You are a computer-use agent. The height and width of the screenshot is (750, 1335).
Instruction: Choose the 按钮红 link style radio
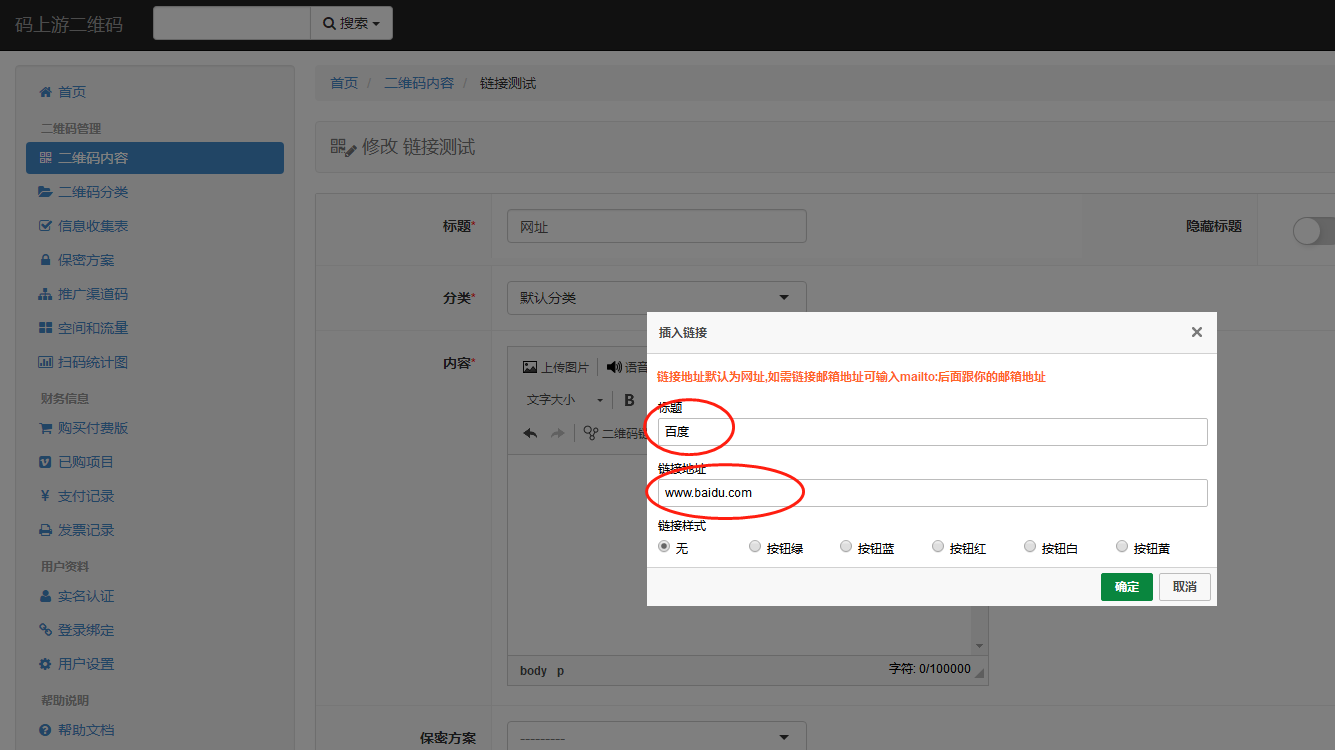coord(938,547)
